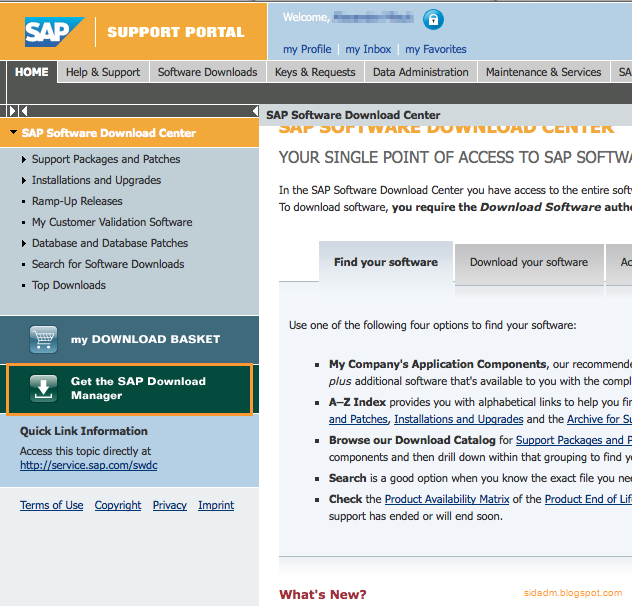Click Get the SAP Download Manager

129,389
